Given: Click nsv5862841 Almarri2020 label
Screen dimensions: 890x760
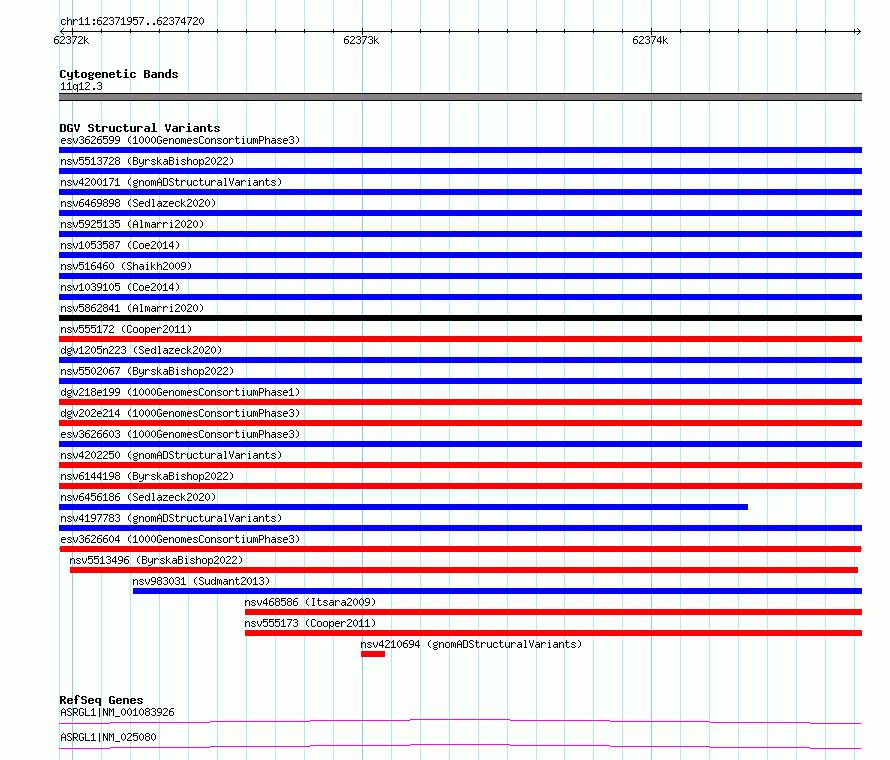Looking at the screenshot, I should [132, 308].
